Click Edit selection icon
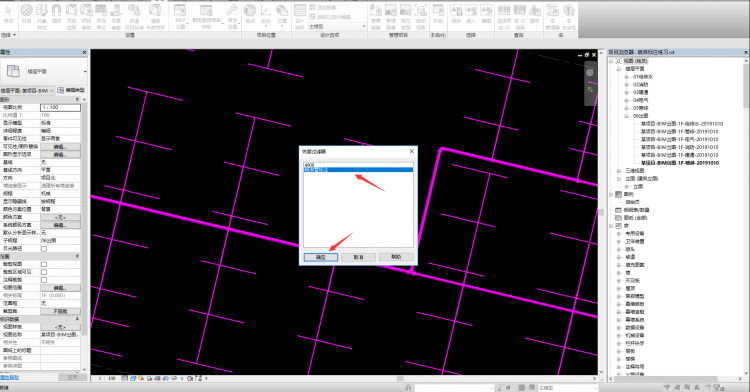The height and width of the screenshot is (392, 750). [x=486, y=14]
